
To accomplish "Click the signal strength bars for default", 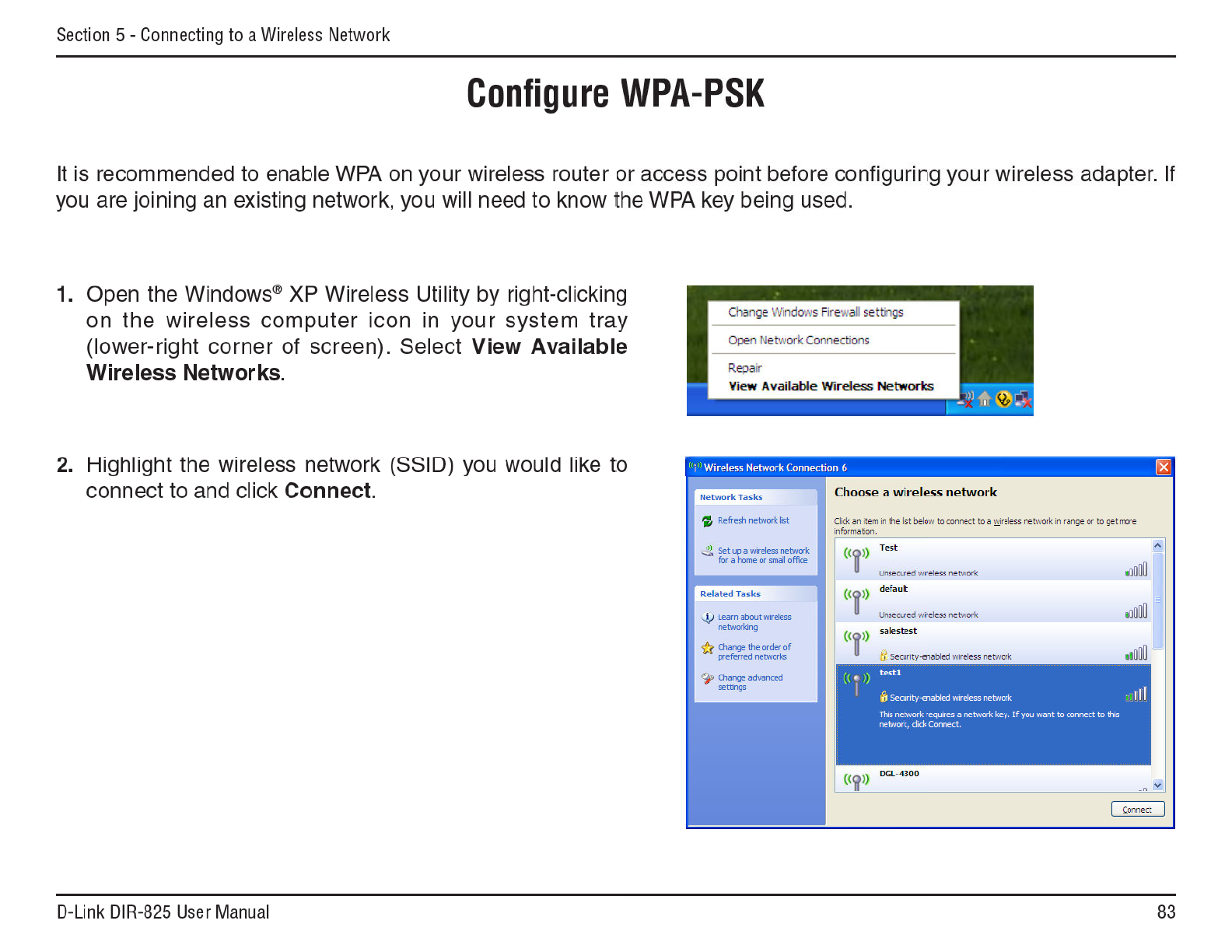I will click(x=1136, y=611).
